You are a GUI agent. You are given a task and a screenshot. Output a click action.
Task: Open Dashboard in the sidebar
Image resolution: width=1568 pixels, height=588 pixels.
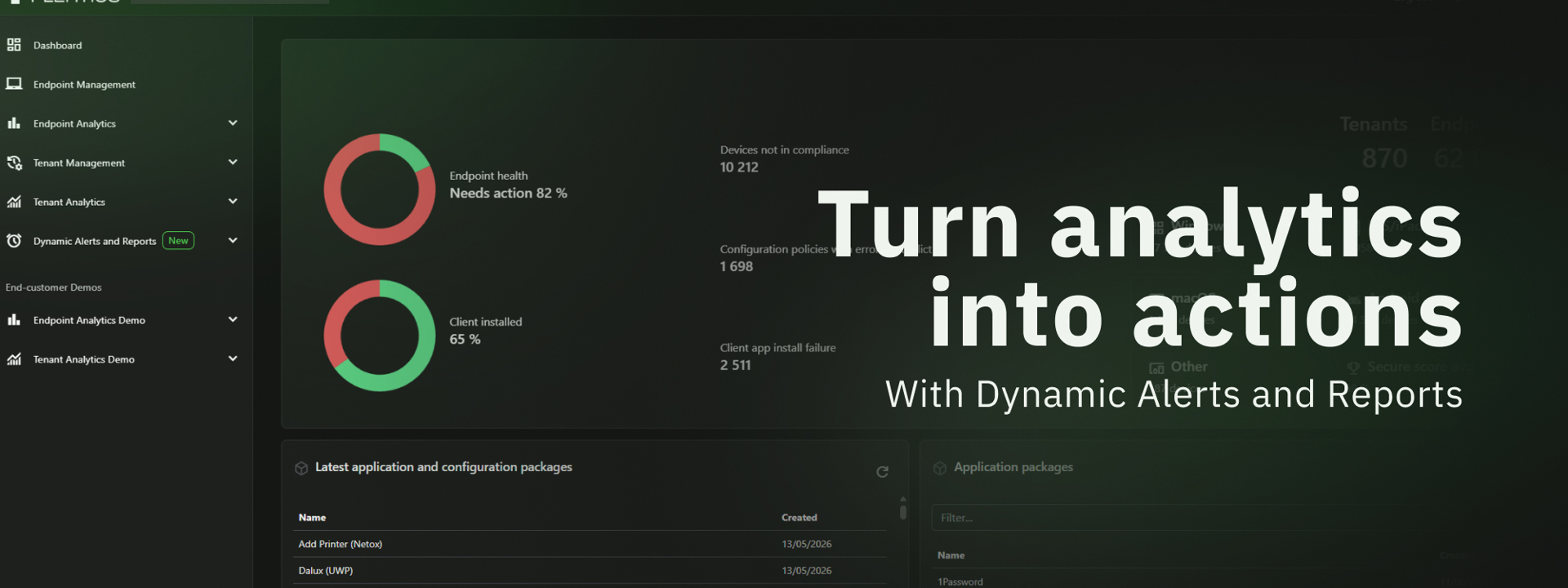[x=57, y=46]
